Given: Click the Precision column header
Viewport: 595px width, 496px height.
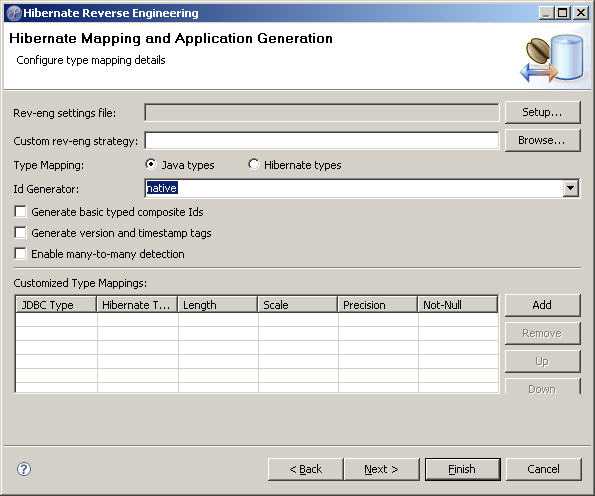Looking at the screenshot, I should click(x=378, y=305).
